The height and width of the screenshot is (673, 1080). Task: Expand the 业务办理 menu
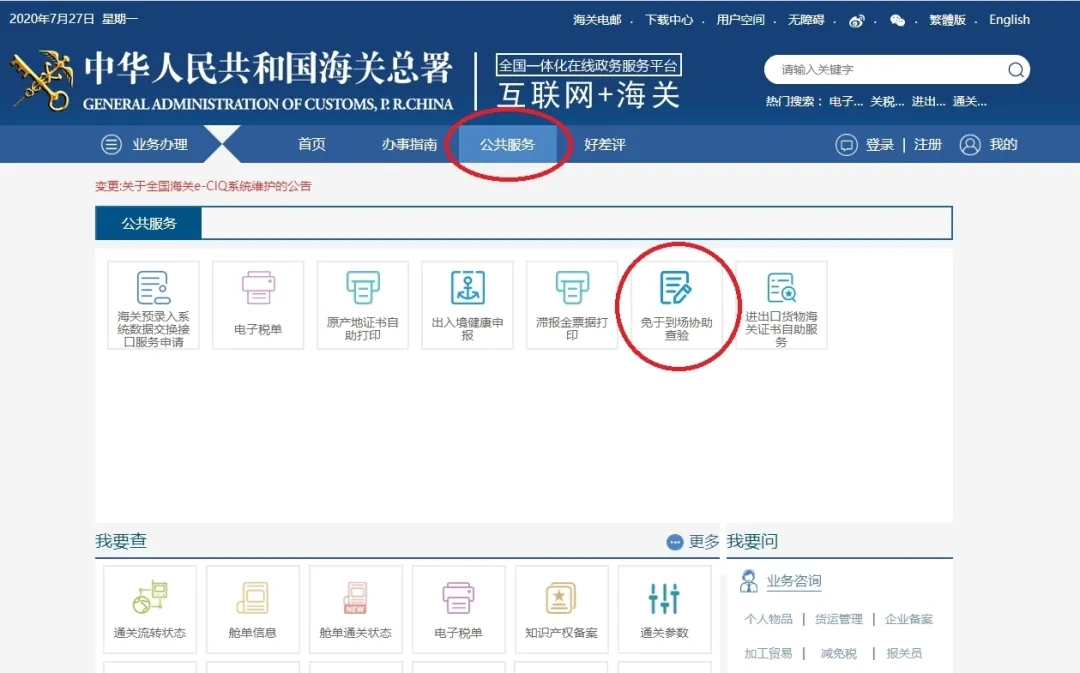click(146, 145)
